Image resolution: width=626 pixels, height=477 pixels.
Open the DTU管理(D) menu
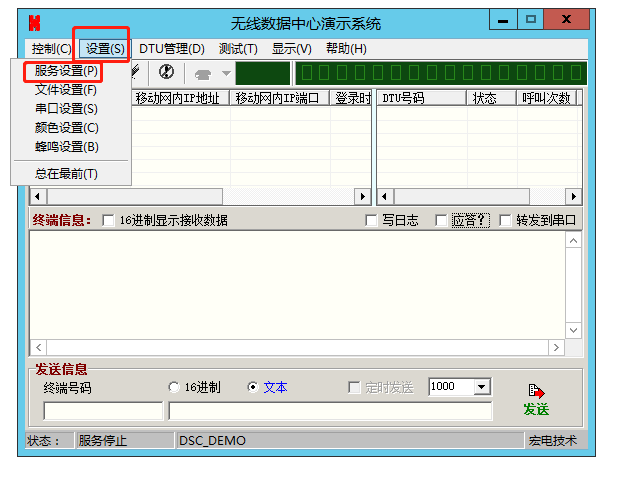171,48
